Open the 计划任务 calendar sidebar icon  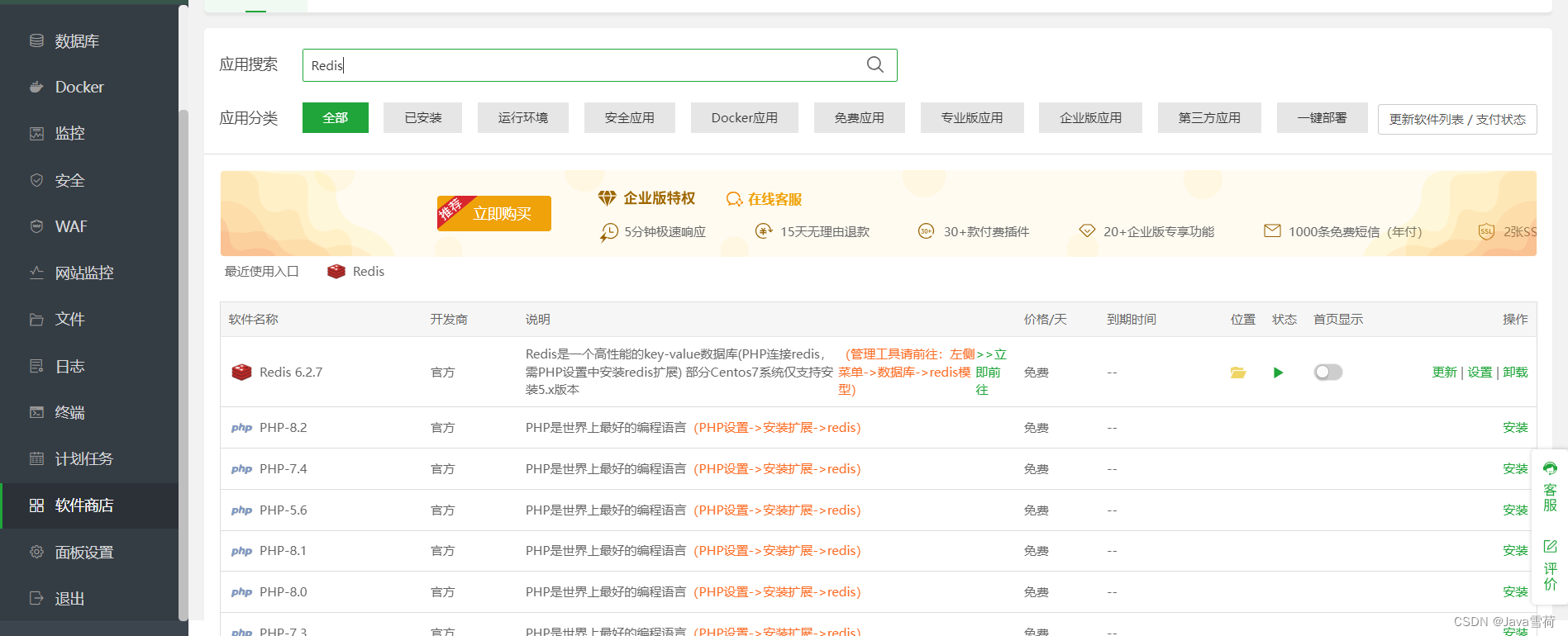coord(36,458)
